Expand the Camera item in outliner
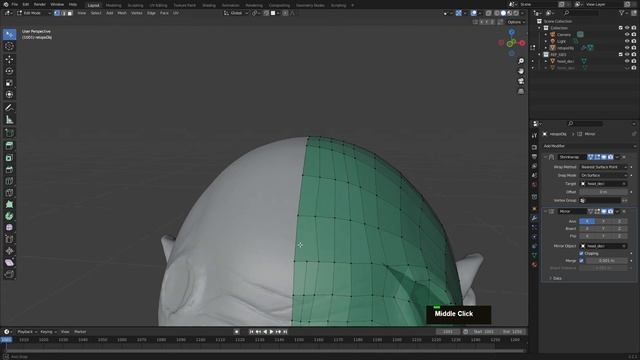The image size is (640, 360). coord(546,35)
